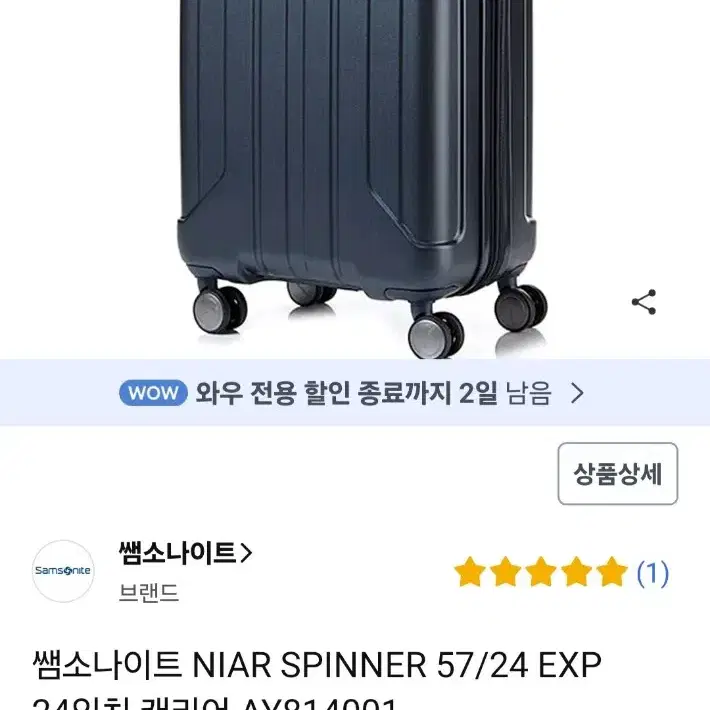Tap the third yellow rating star
The width and height of the screenshot is (710, 710).
point(541,572)
